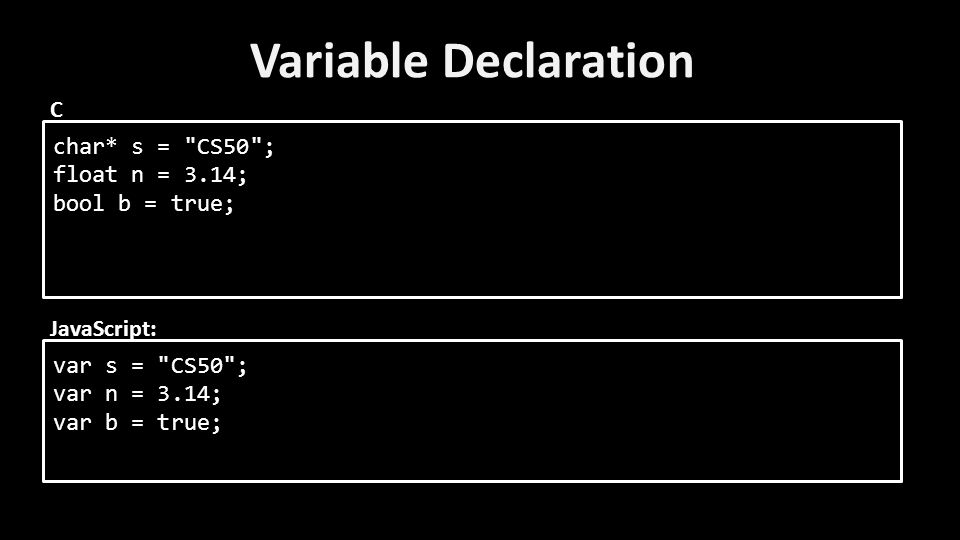
Task: Click the bool b = true; line
Action: pos(143,203)
